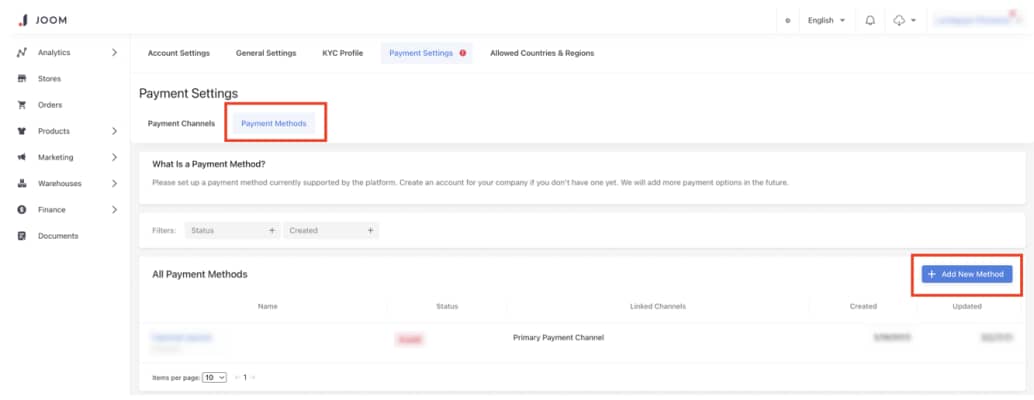Add a Created date filter
Viewport: 1034px width, 400px height.
tap(330, 231)
